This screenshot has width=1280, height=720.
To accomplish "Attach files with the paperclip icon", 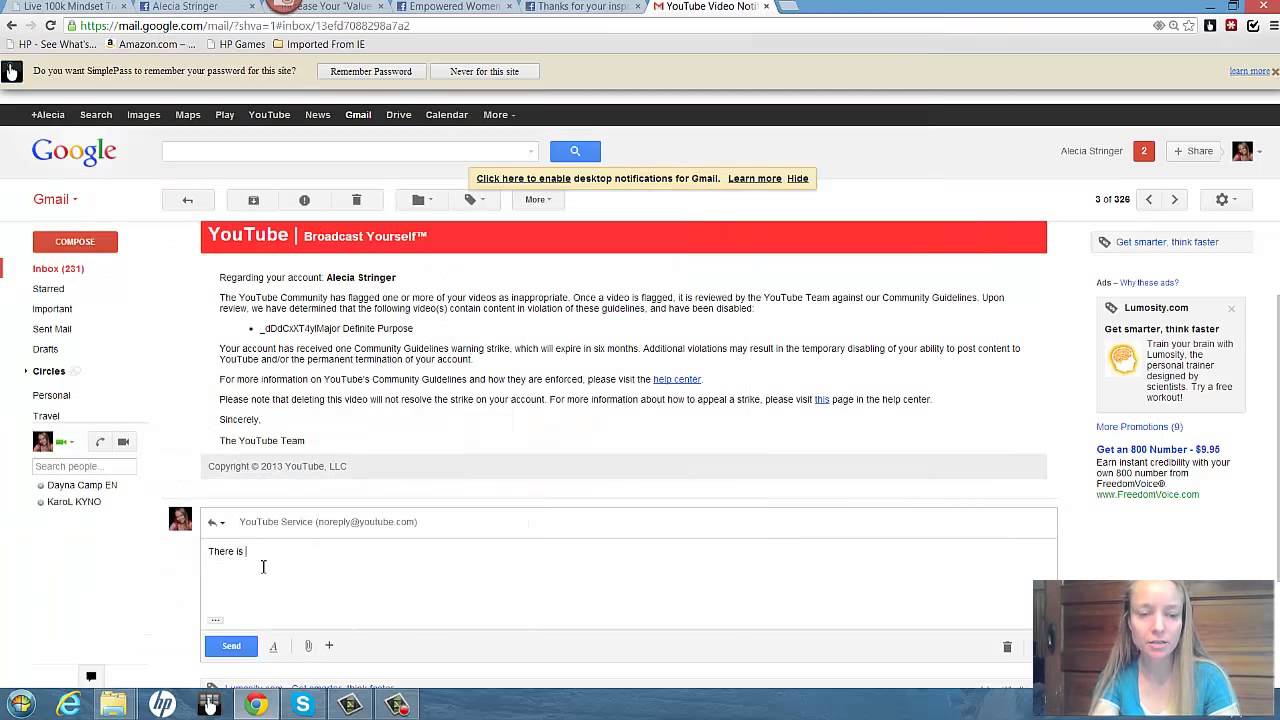I will [x=308, y=646].
